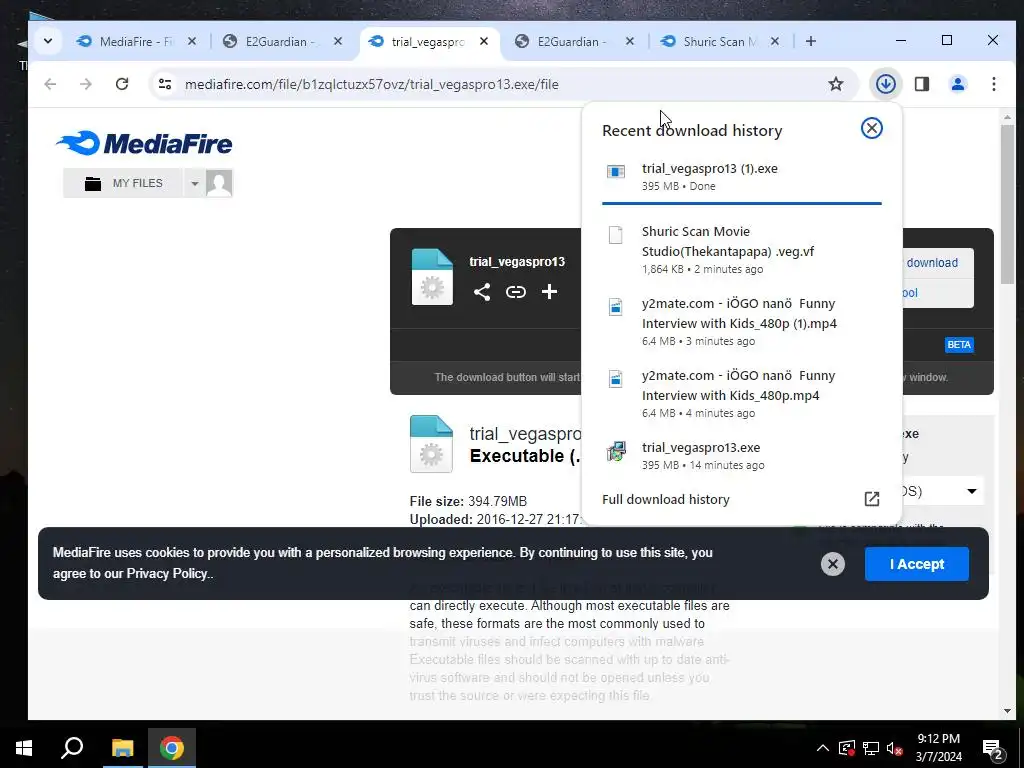View site information icon in address bar
The height and width of the screenshot is (768, 1024).
coord(165,84)
